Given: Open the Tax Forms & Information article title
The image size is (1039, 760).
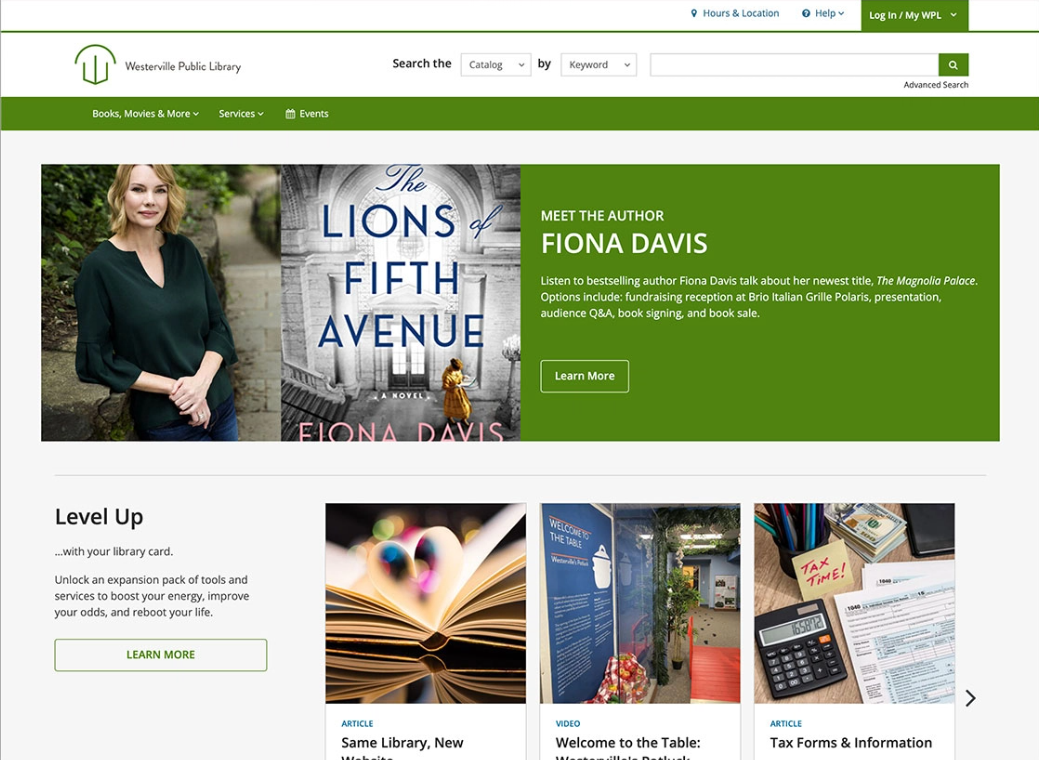Looking at the screenshot, I should pos(850,742).
